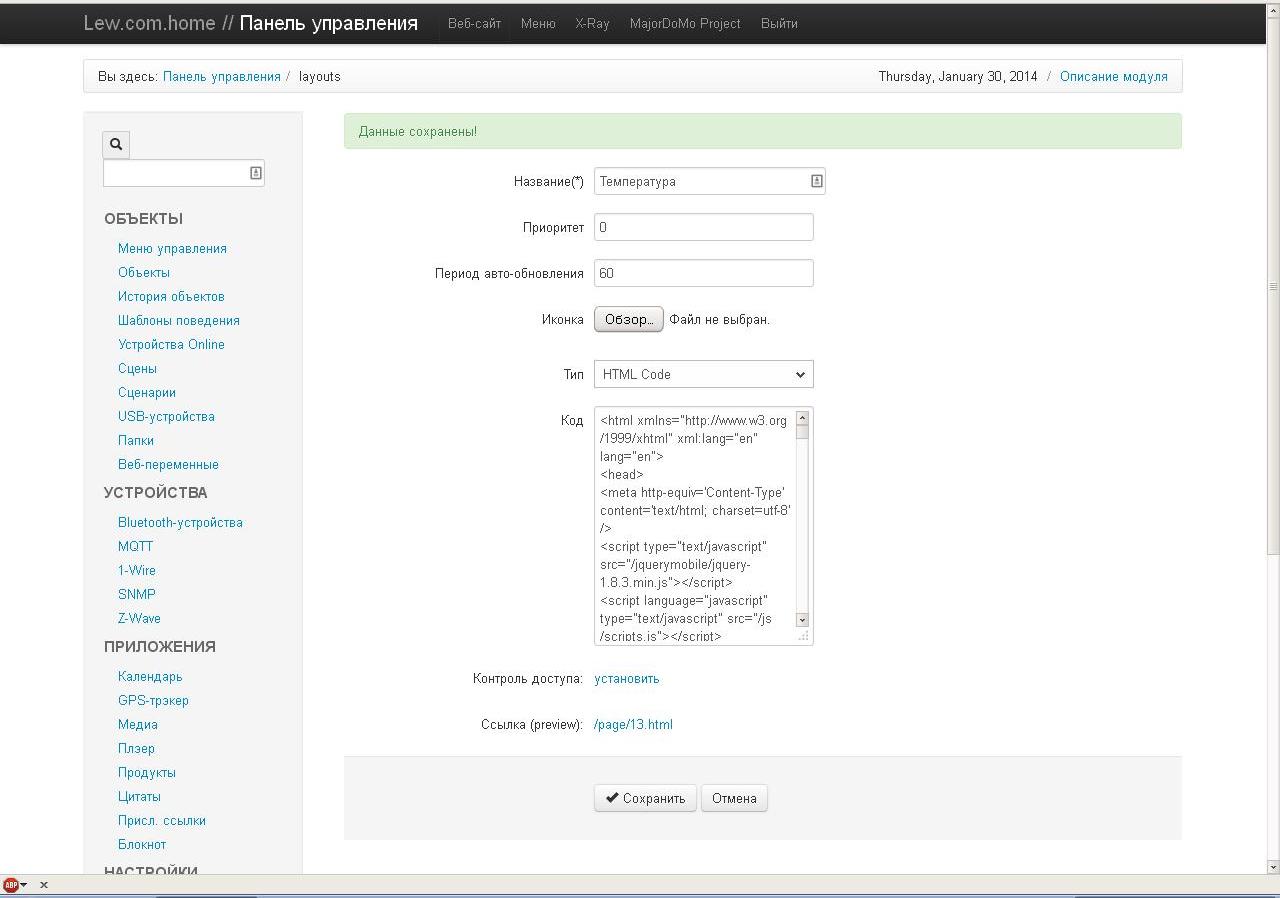Click the AdBlock icon in bottom bar
This screenshot has height=898, width=1280.
[11, 885]
